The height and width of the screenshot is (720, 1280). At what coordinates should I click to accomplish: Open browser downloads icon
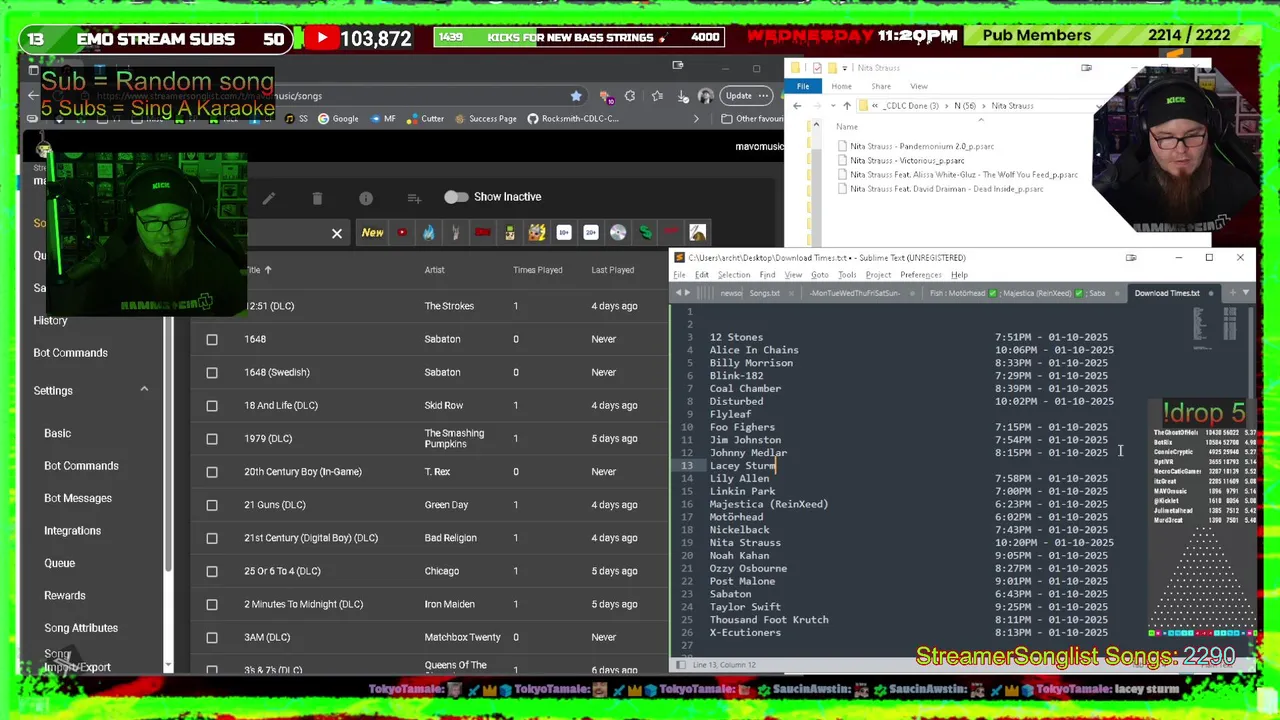point(684,96)
